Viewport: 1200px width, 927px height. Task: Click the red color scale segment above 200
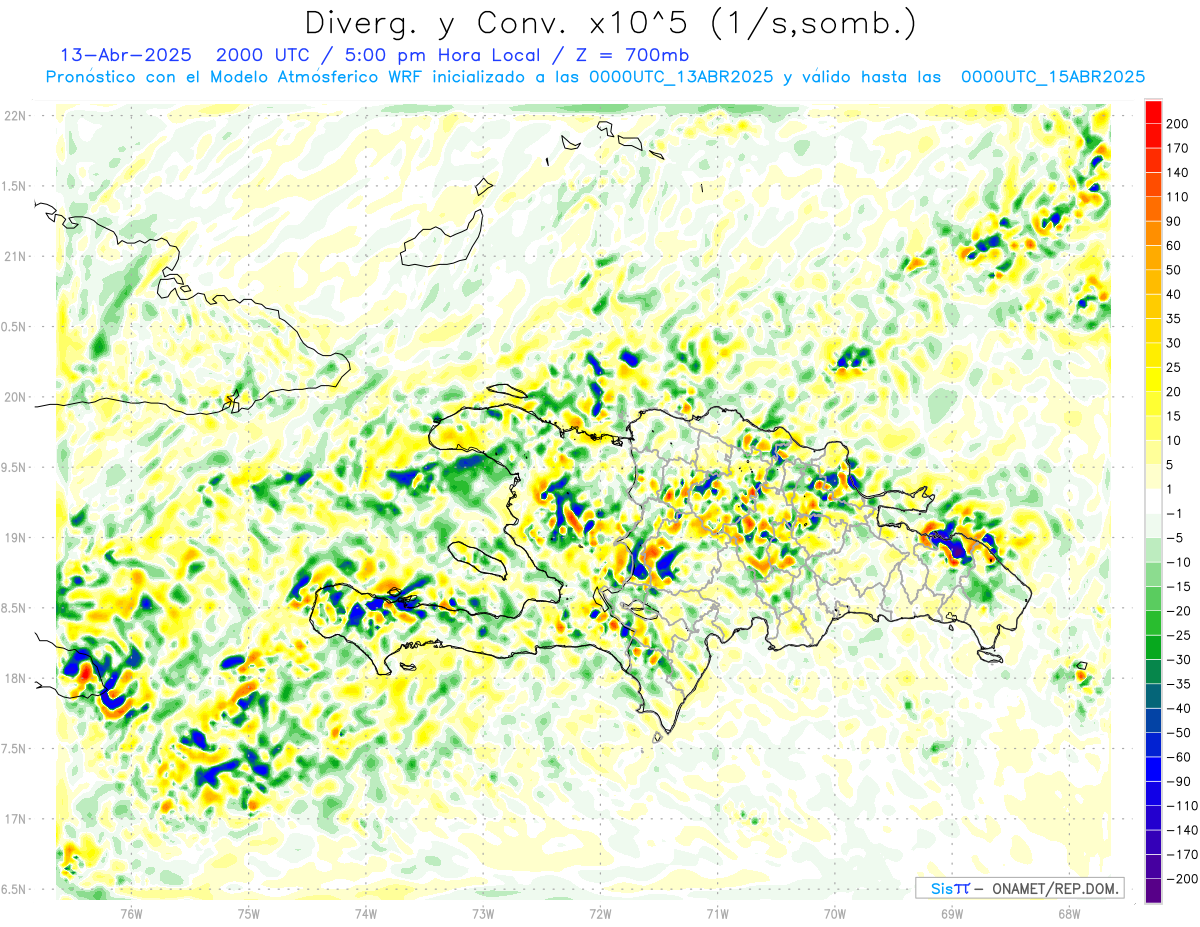1153,112
